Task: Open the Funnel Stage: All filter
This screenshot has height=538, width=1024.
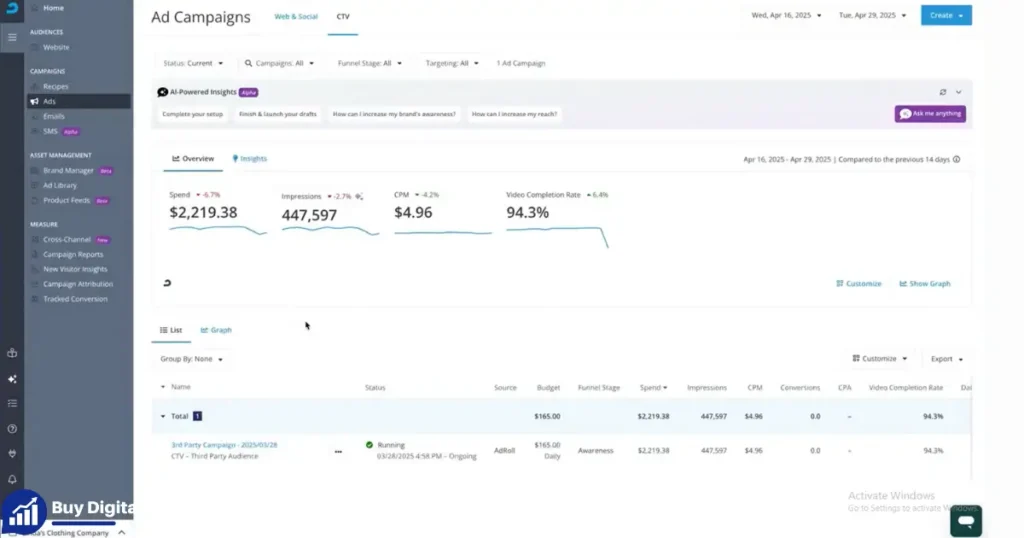Action: pos(370,63)
